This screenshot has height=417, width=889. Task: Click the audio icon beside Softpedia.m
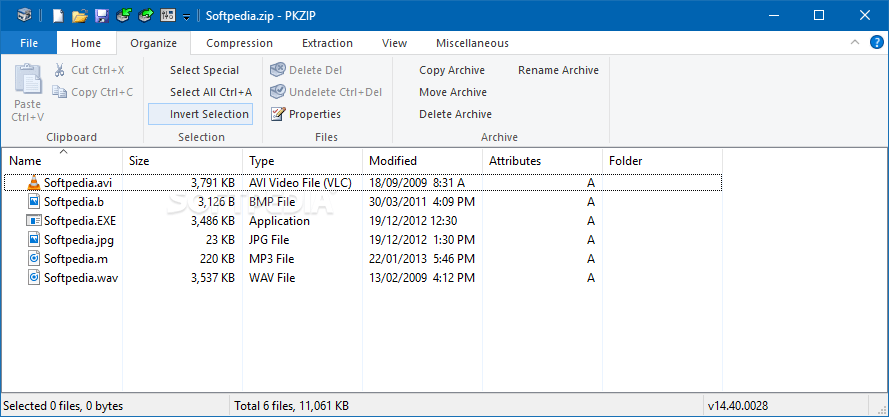(34, 259)
